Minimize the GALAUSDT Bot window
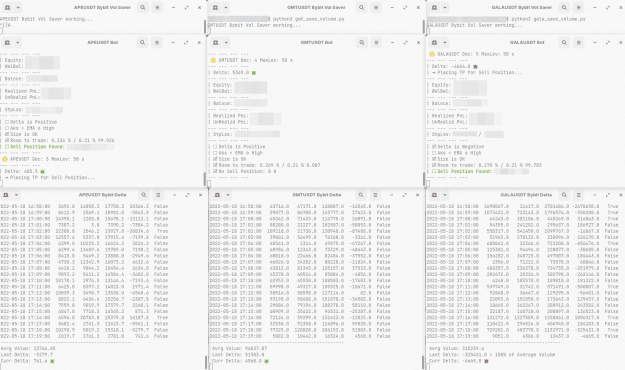 [595, 42]
